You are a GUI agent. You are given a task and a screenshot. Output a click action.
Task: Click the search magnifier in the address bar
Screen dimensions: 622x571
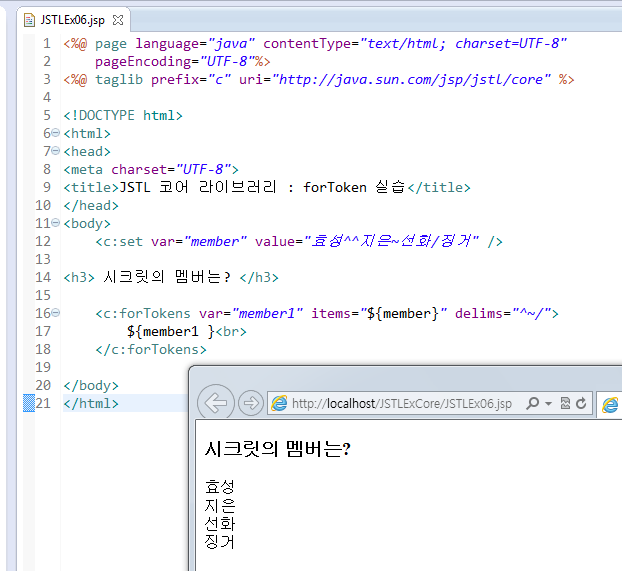[x=532, y=404]
